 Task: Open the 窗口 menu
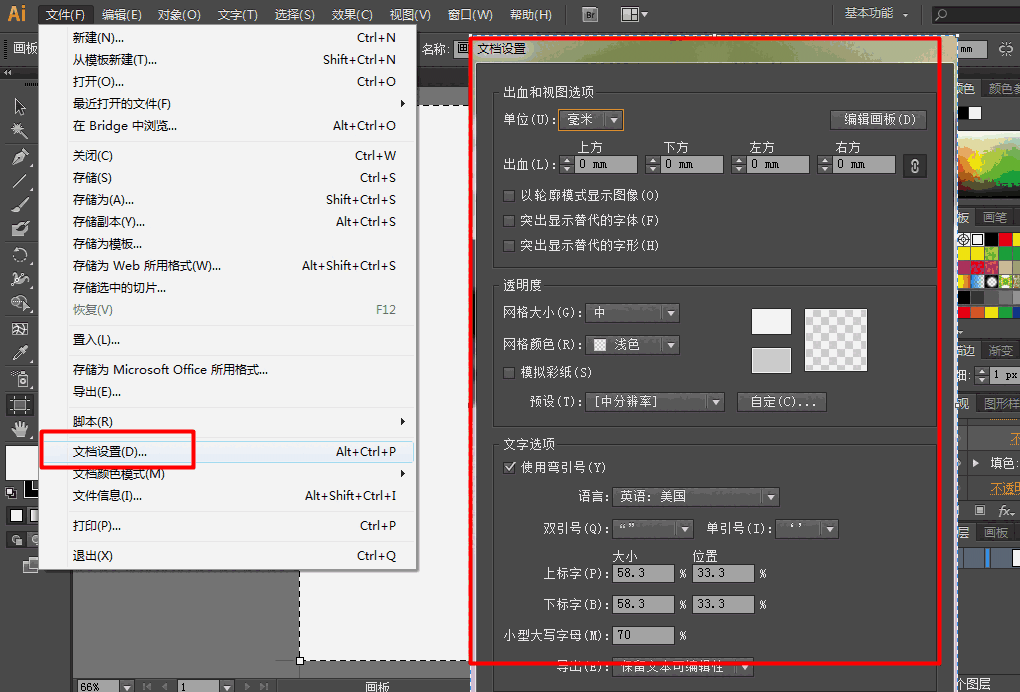point(469,14)
